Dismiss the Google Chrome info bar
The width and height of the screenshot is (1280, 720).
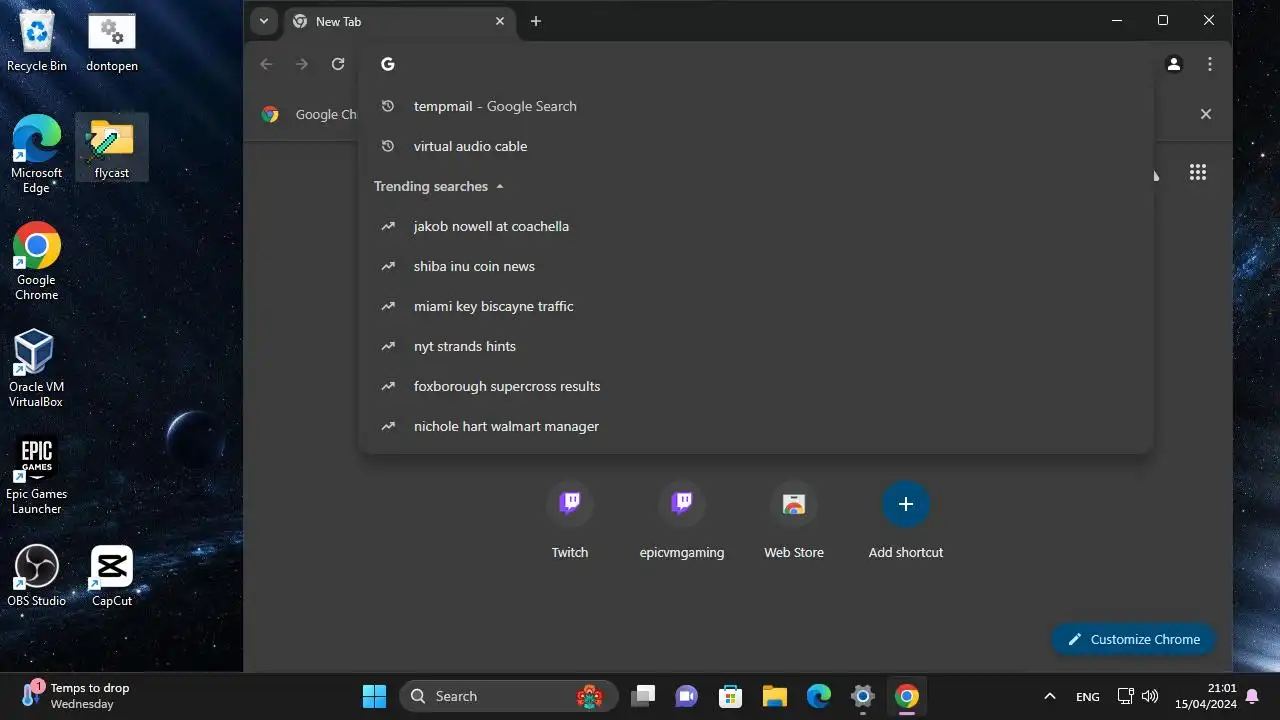pos(1206,114)
